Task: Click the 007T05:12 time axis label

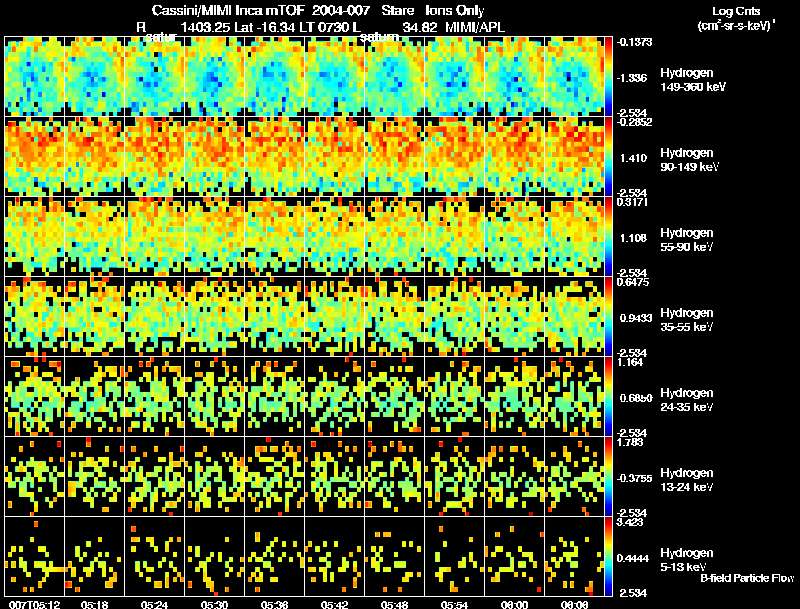Action: point(35,605)
